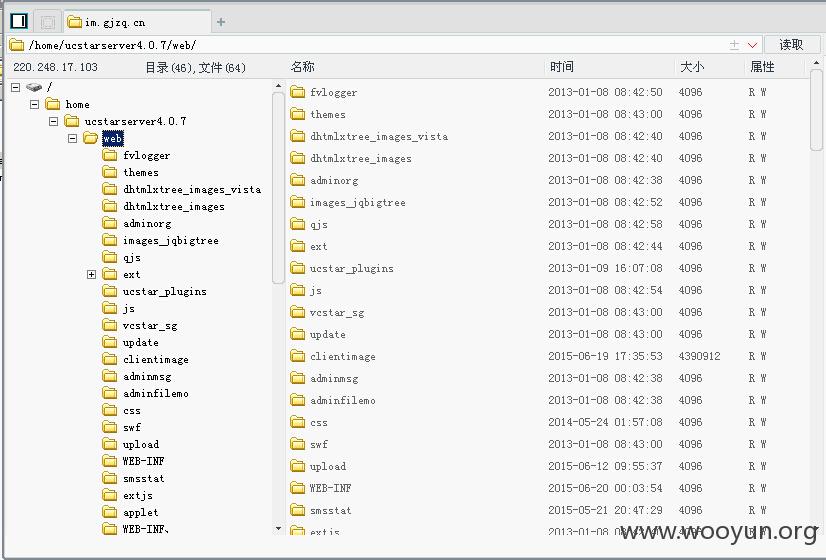Sort by the 名称 column header
The image size is (826, 560).
click(x=302, y=67)
